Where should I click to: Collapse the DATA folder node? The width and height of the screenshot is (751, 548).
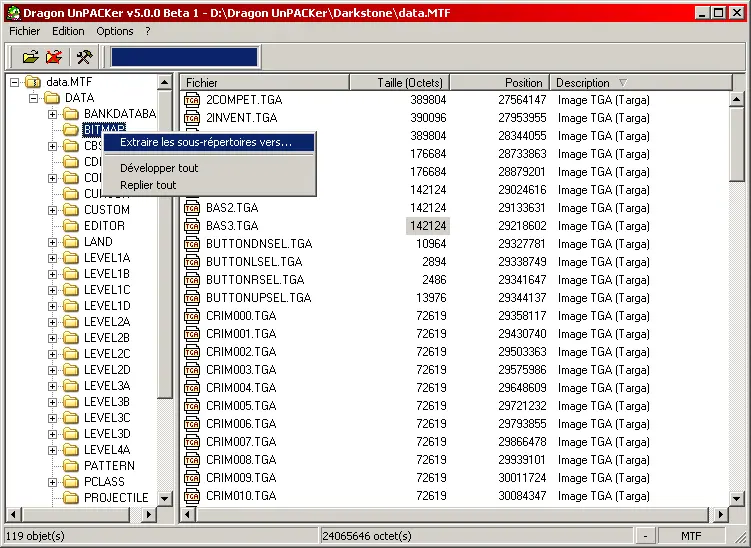34,98
